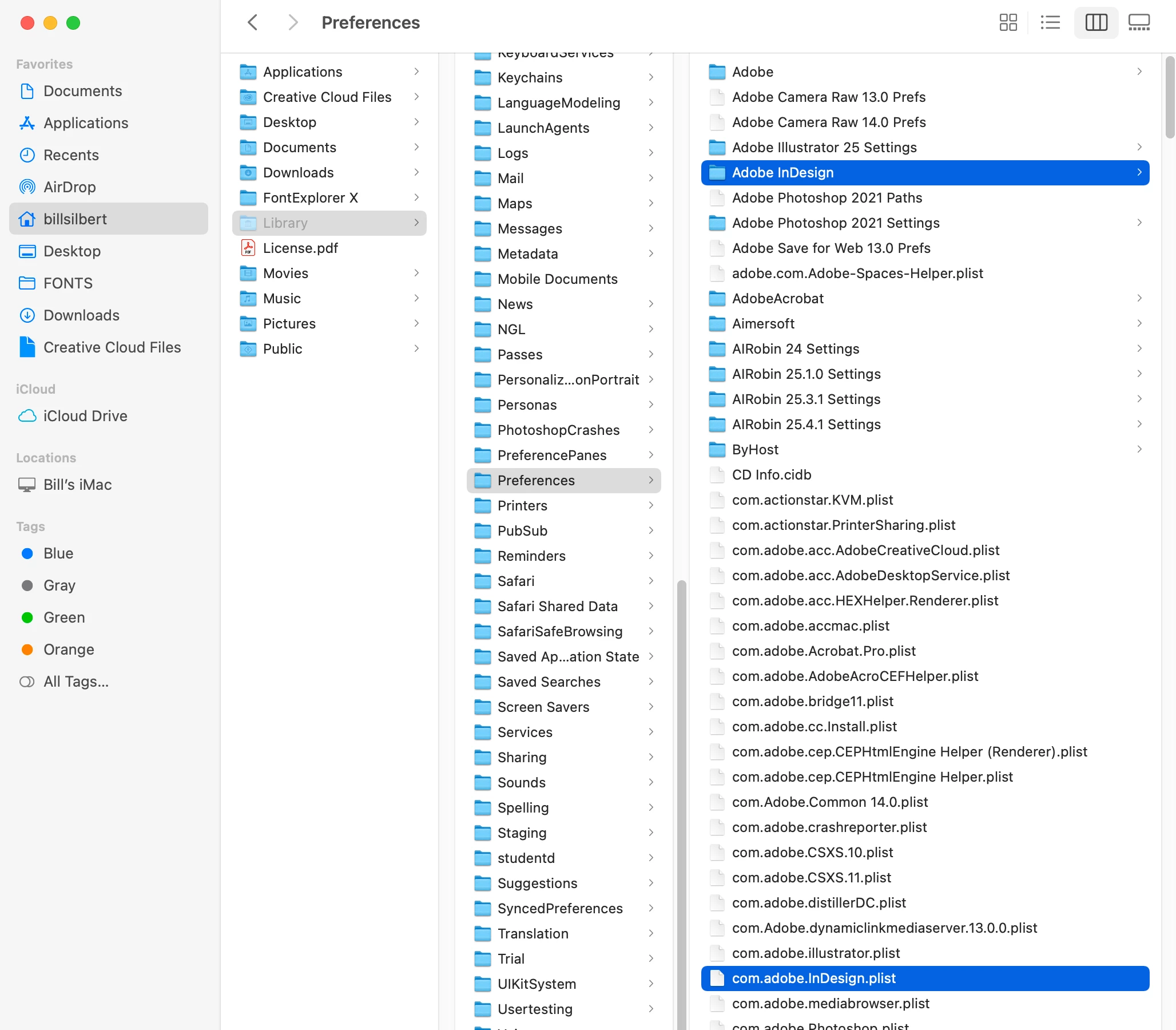This screenshot has width=1176, height=1030.
Task: Show All Tags in sidebar
Action: click(76, 681)
